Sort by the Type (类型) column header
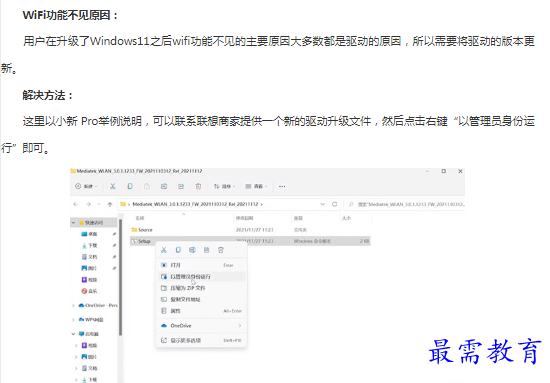 point(298,218)
